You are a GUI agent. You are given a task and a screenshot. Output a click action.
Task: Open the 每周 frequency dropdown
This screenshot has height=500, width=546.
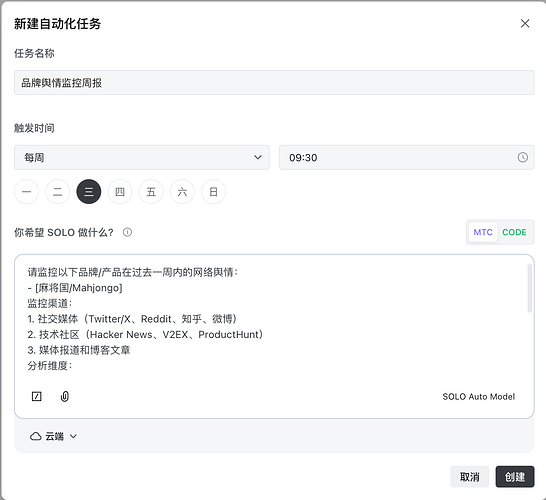142,157
